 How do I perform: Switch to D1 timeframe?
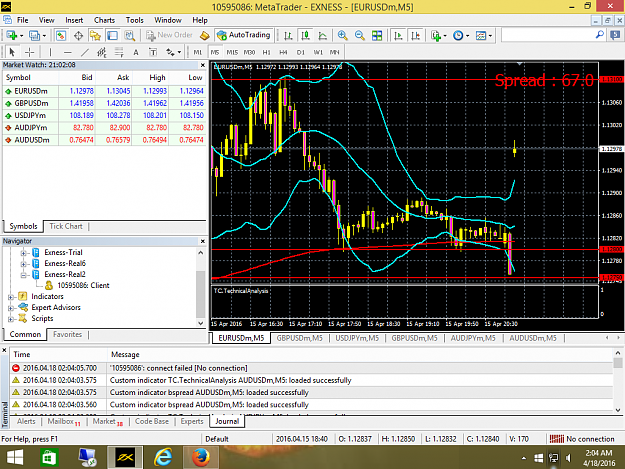301,52
